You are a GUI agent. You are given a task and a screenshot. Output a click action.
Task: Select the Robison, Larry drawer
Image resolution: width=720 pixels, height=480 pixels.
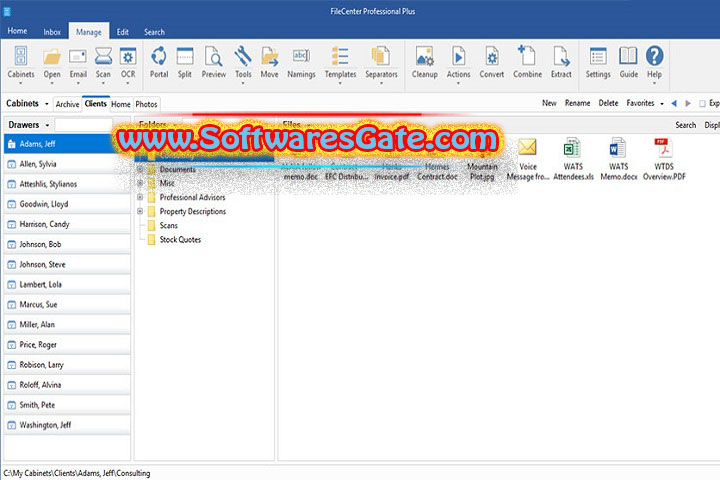point(67,365)
